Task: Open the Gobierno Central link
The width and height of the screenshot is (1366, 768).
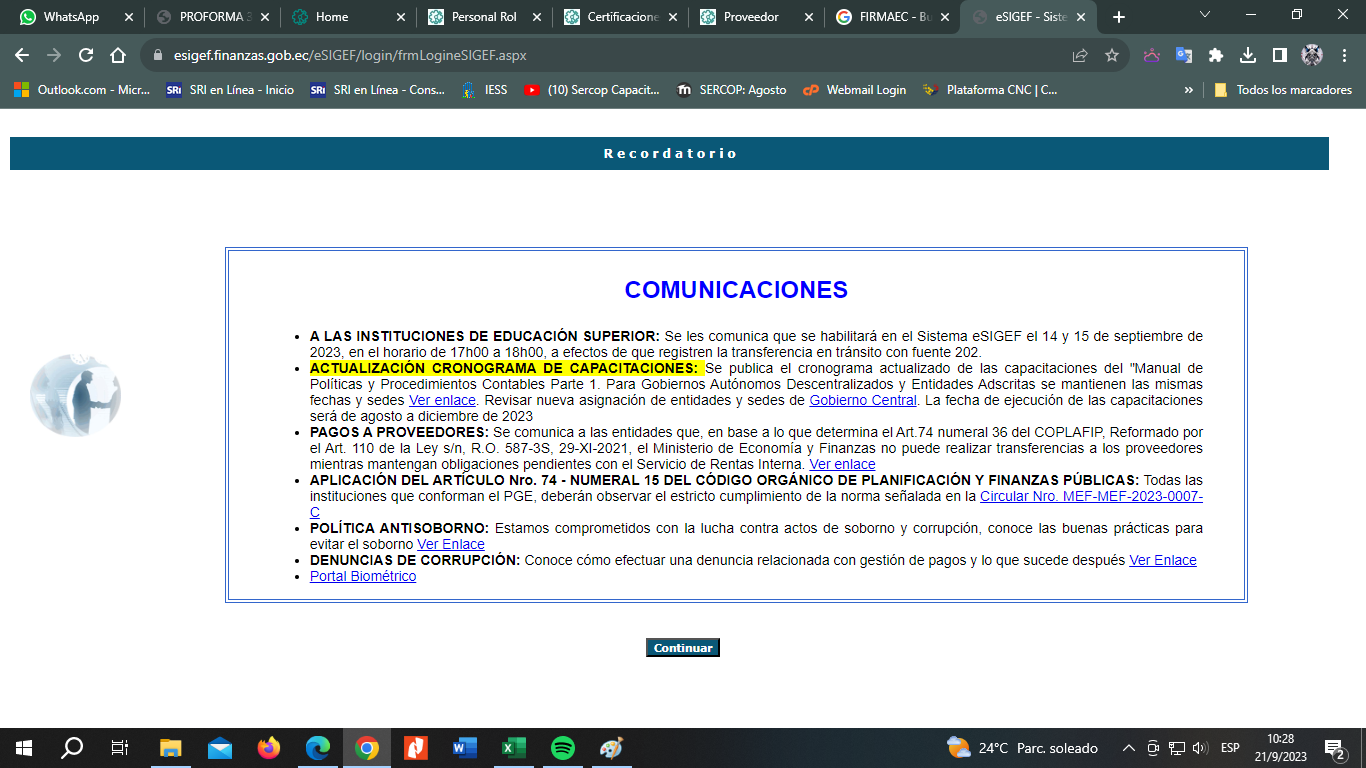Action: pos(862,400)
